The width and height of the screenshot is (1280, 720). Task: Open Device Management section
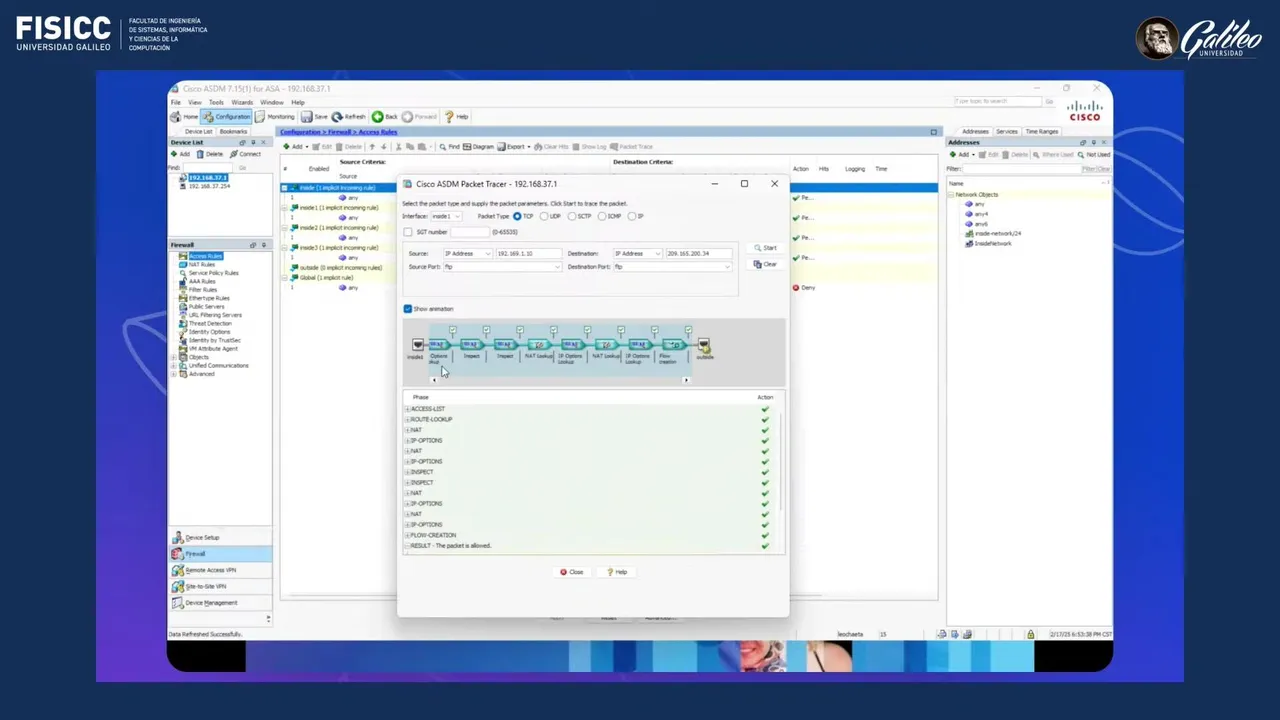coord(220,602)
